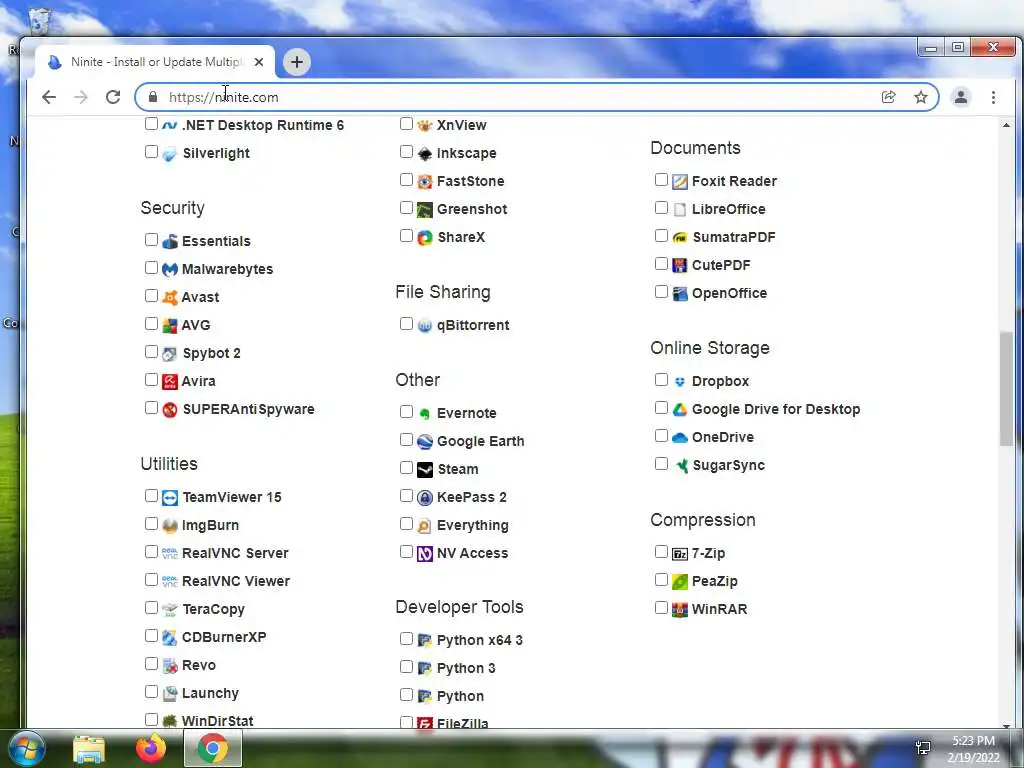Screen dimensions: 1024x768
Task: Tick the TeraCopy checkbox
Action: click(151, 608)
